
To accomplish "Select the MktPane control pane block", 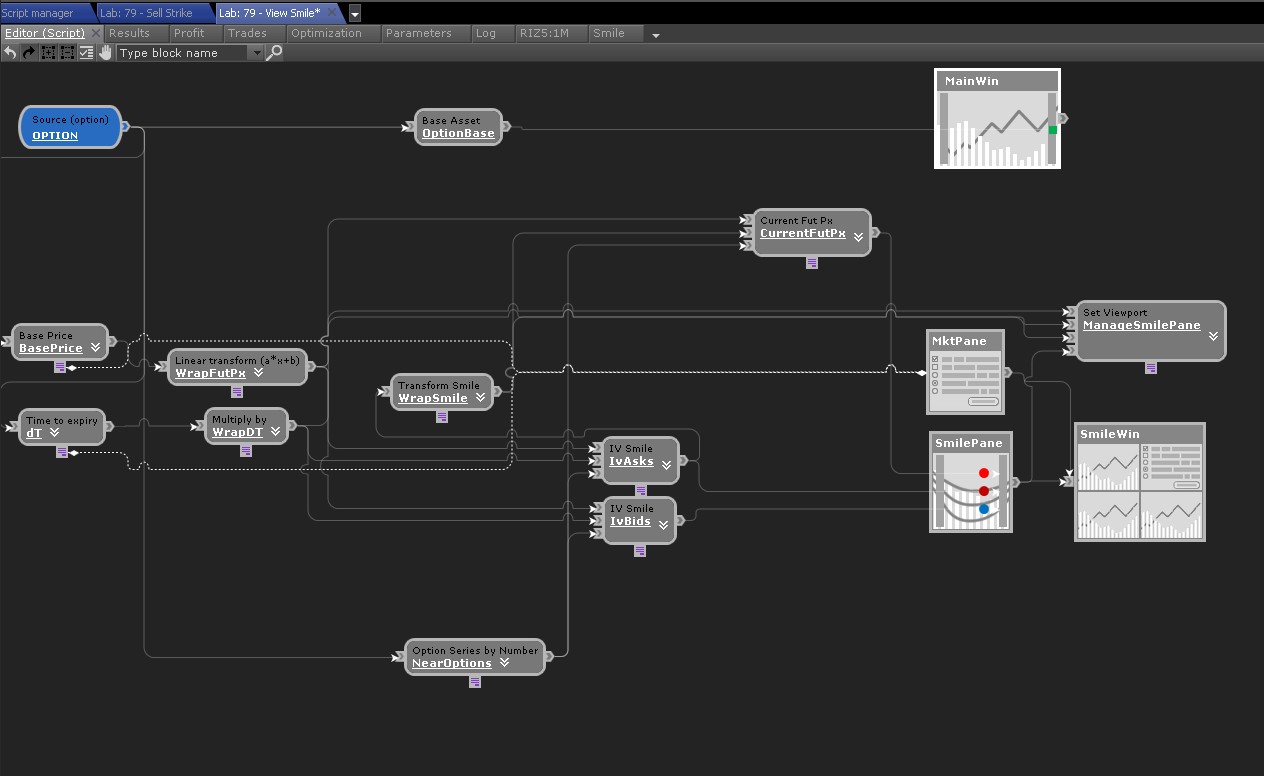I will click(965, 373).
